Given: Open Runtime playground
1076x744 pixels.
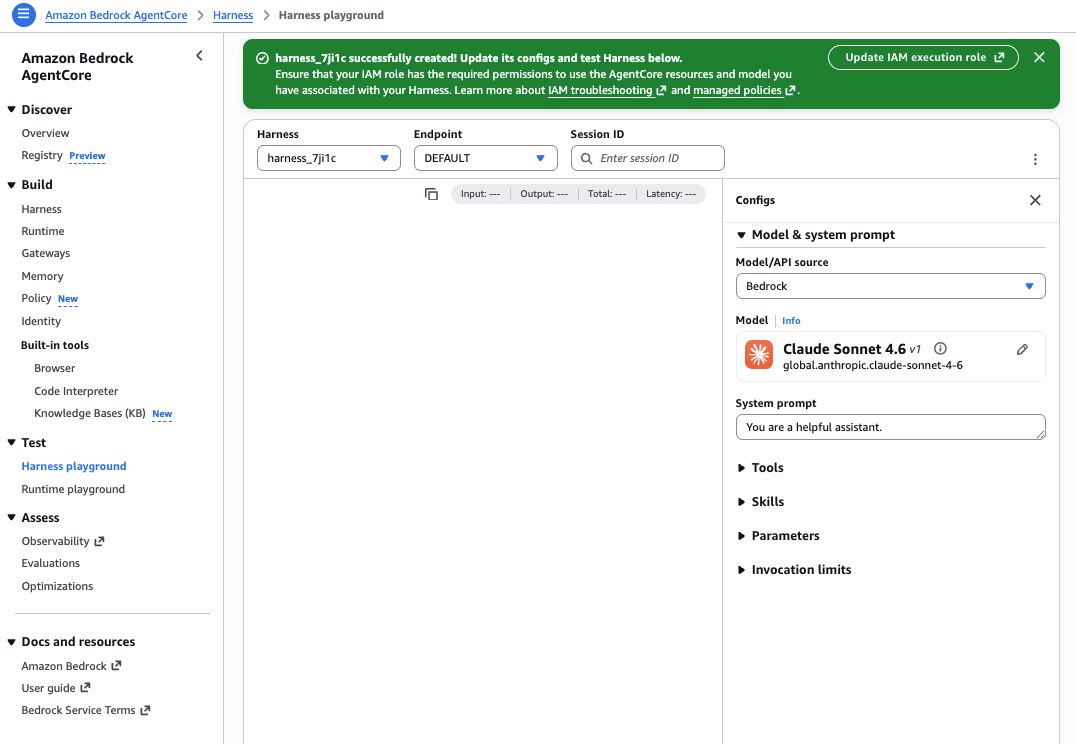Looking at the screenshot, I should 73,489.
